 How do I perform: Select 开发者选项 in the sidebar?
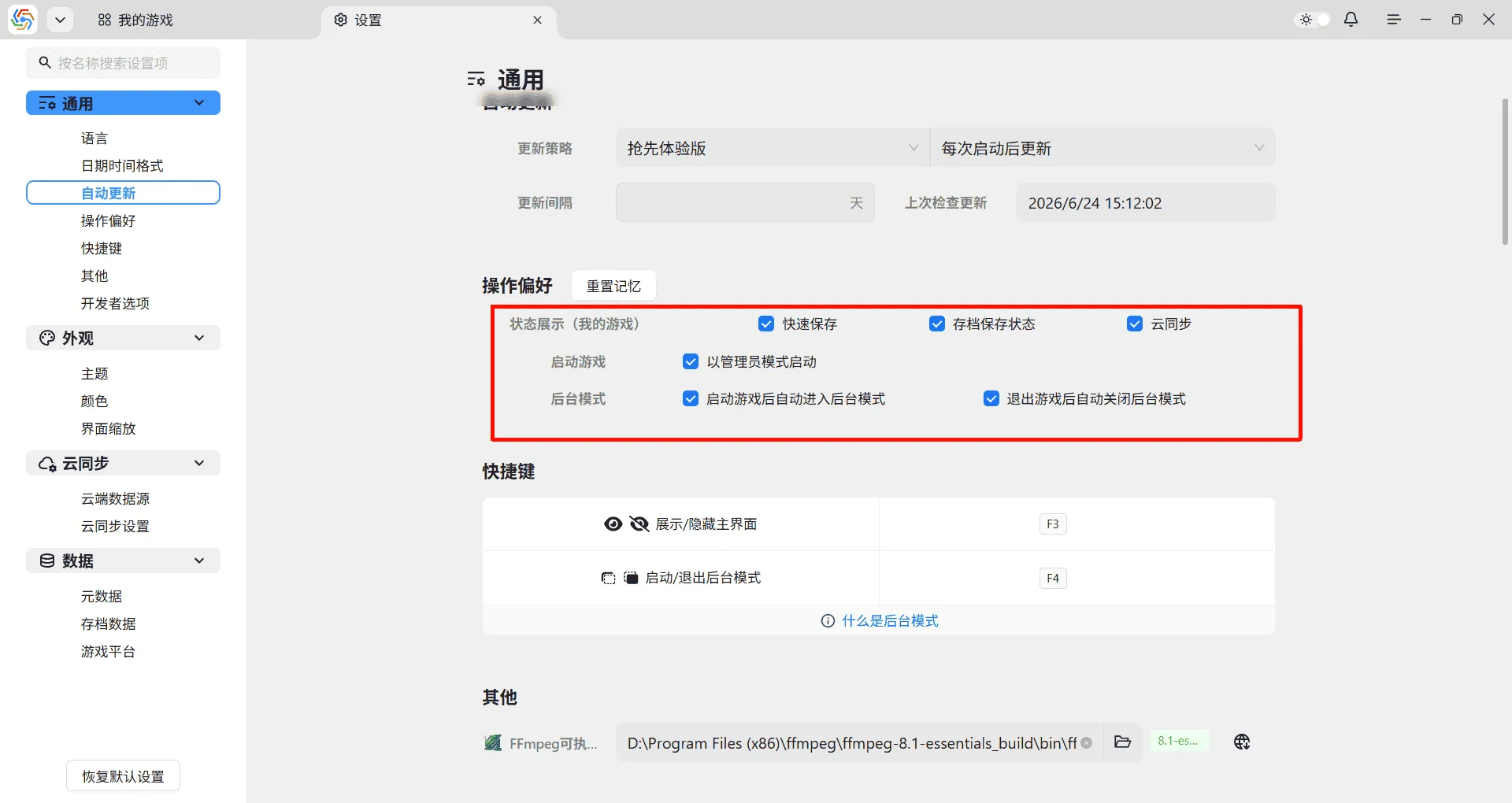(115, 304)
